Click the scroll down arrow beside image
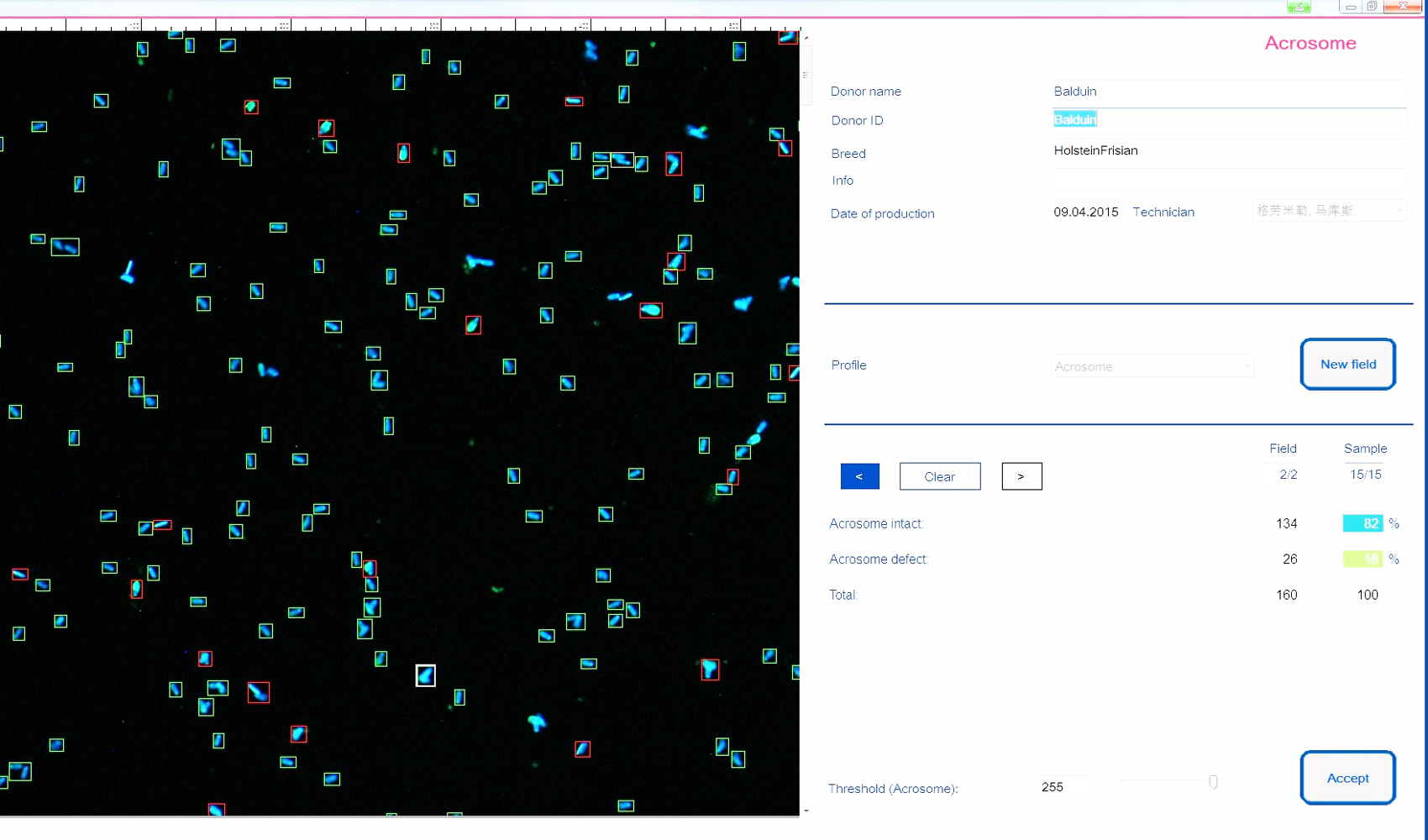 point(806,811)
